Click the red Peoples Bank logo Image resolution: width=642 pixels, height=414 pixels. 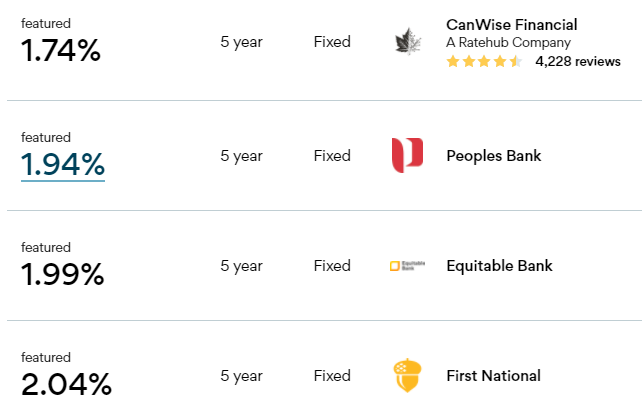pos(407,155)
